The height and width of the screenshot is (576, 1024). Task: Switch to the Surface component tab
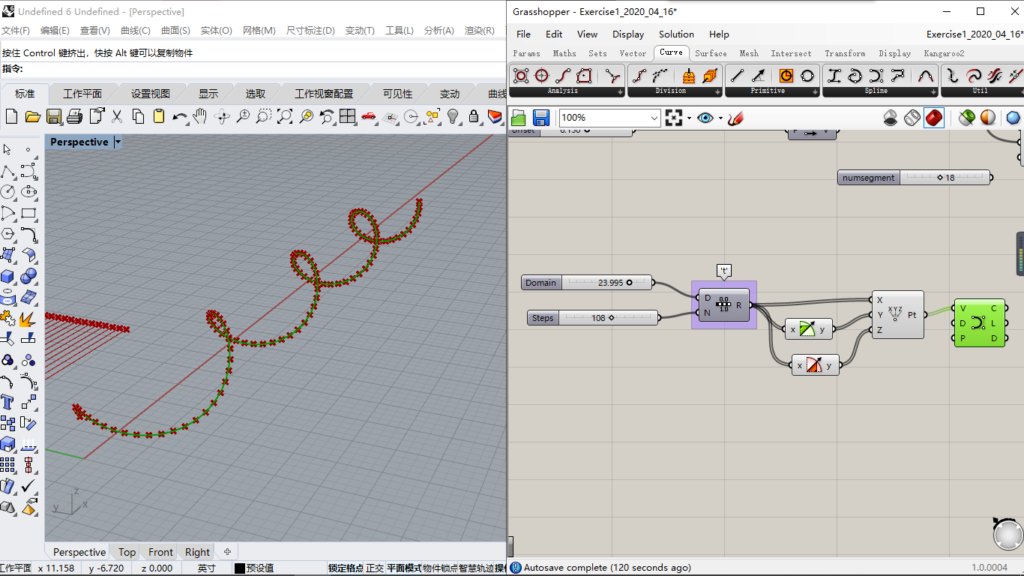point(711,54)
